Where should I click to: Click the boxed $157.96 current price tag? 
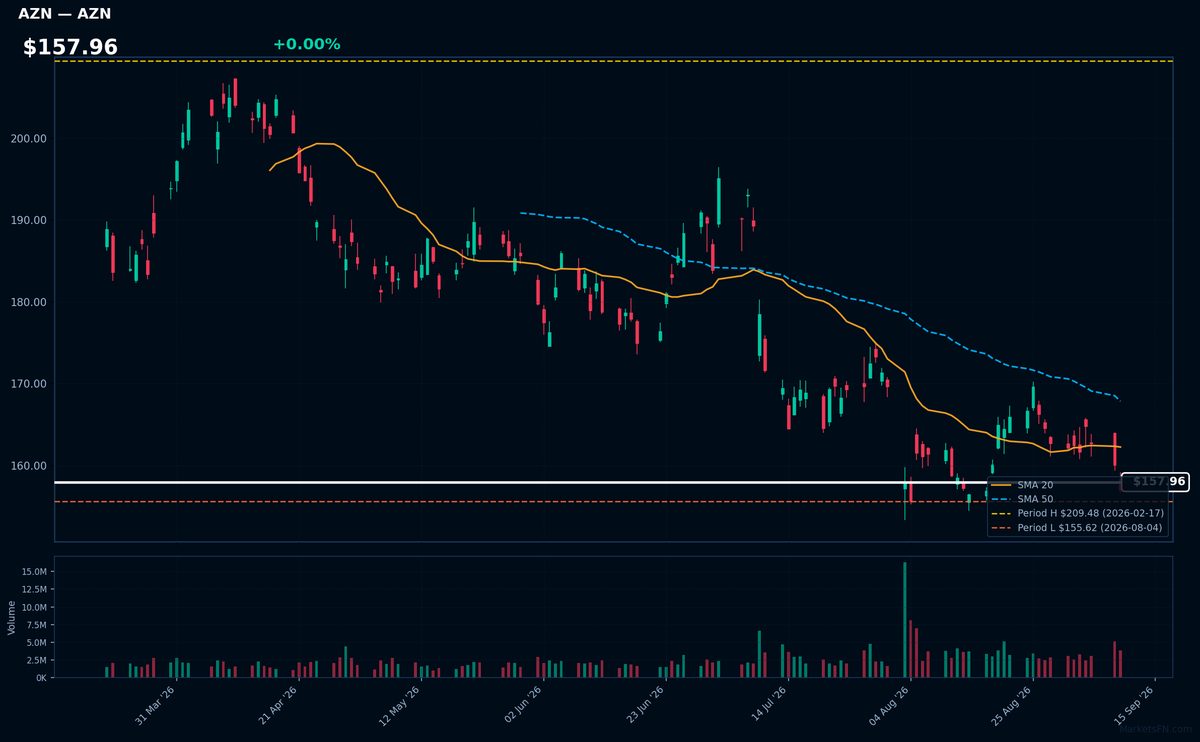point(1155,482)
